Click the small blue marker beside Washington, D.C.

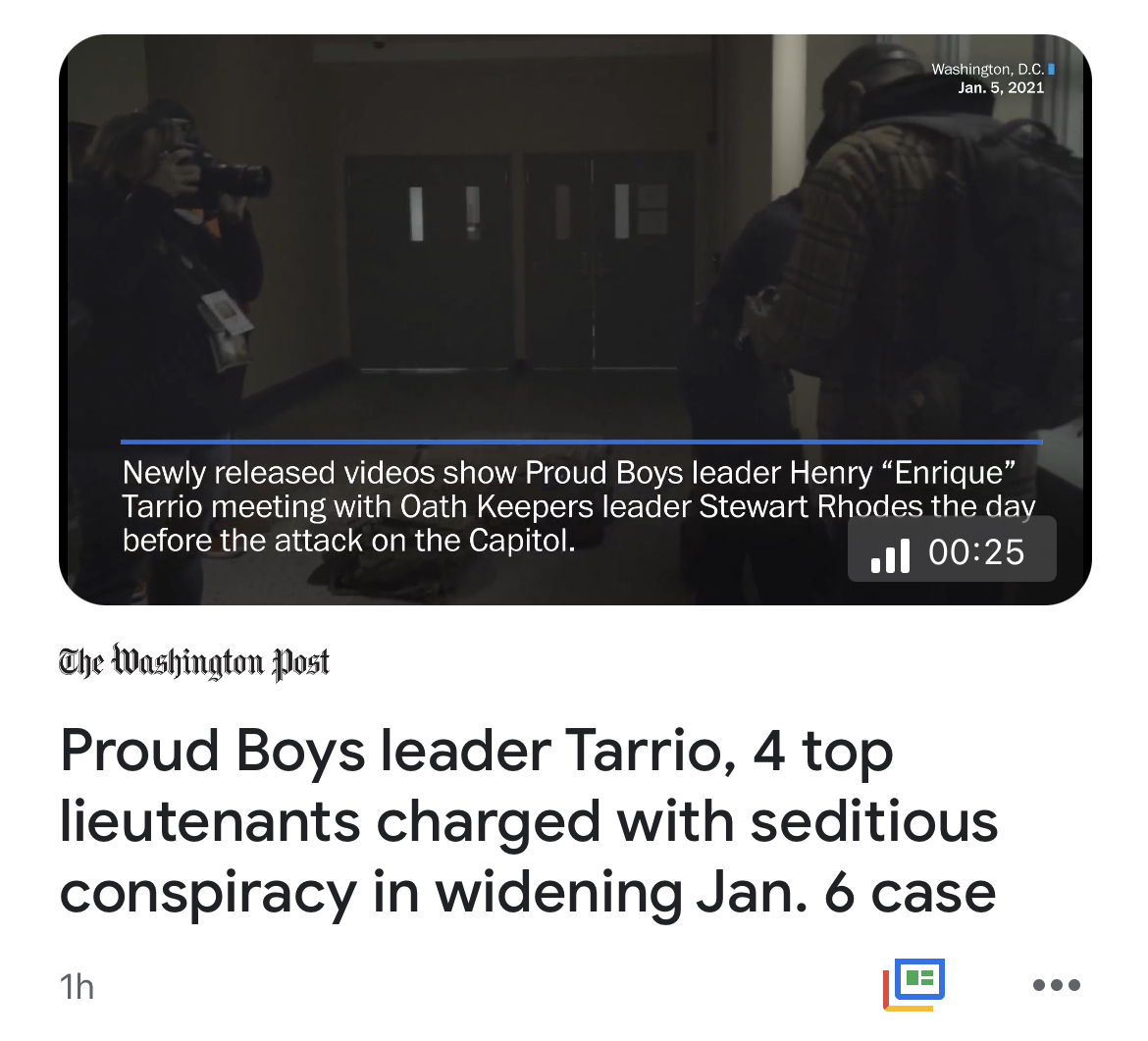coord(1052,70)
